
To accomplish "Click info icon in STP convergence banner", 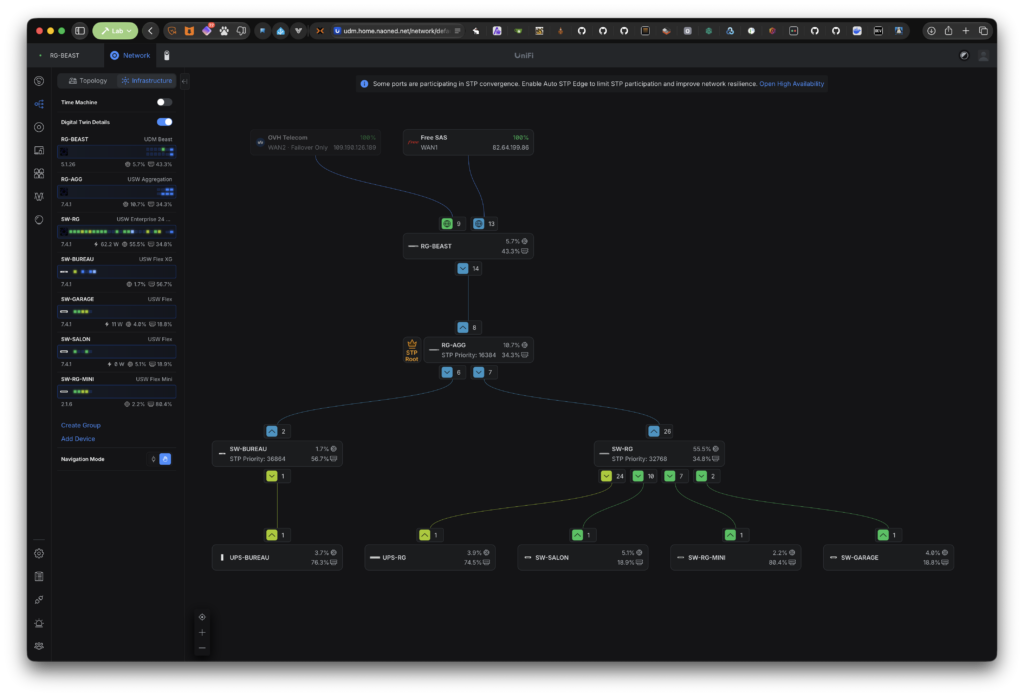I will point(364,84).
